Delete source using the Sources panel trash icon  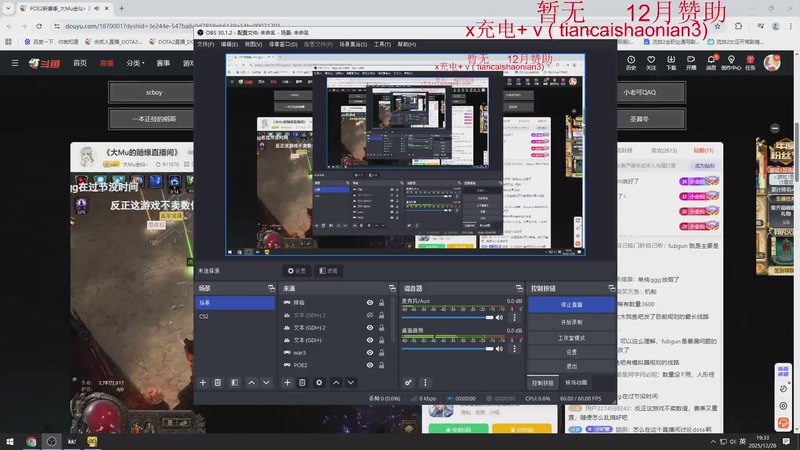tap(302, 383)
